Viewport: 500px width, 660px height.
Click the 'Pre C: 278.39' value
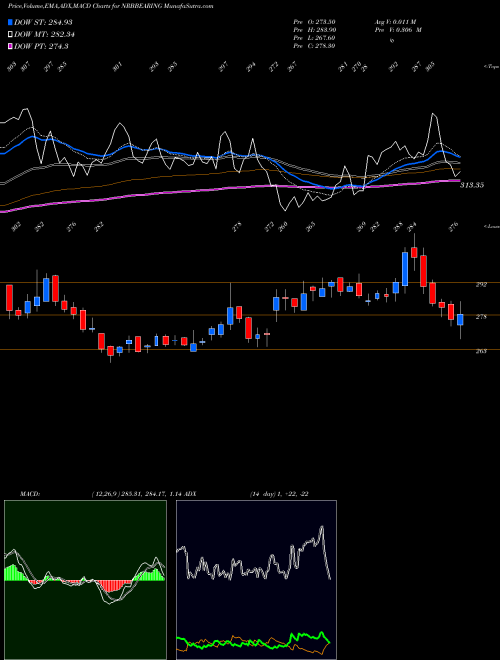click(314, 46)
